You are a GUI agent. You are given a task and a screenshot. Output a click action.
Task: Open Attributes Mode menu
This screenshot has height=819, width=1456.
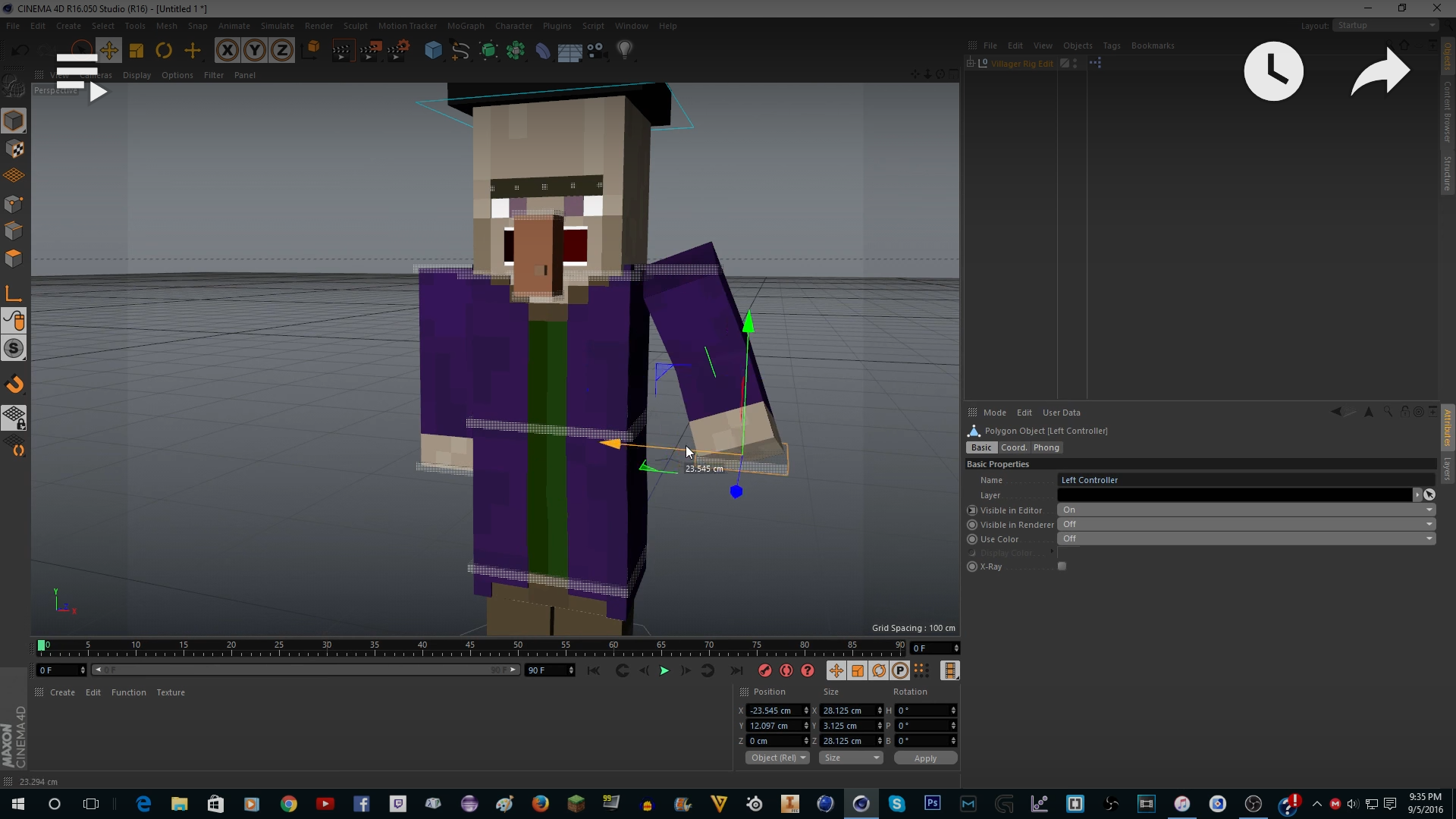point(994,413)
